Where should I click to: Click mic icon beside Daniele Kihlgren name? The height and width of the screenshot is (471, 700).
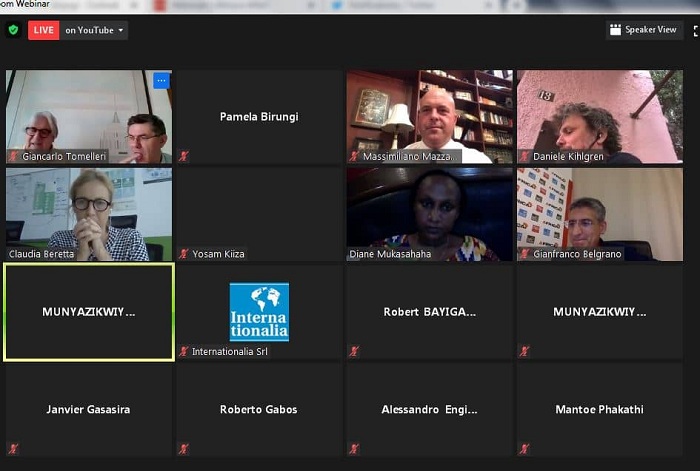click(x=524, y=156)
